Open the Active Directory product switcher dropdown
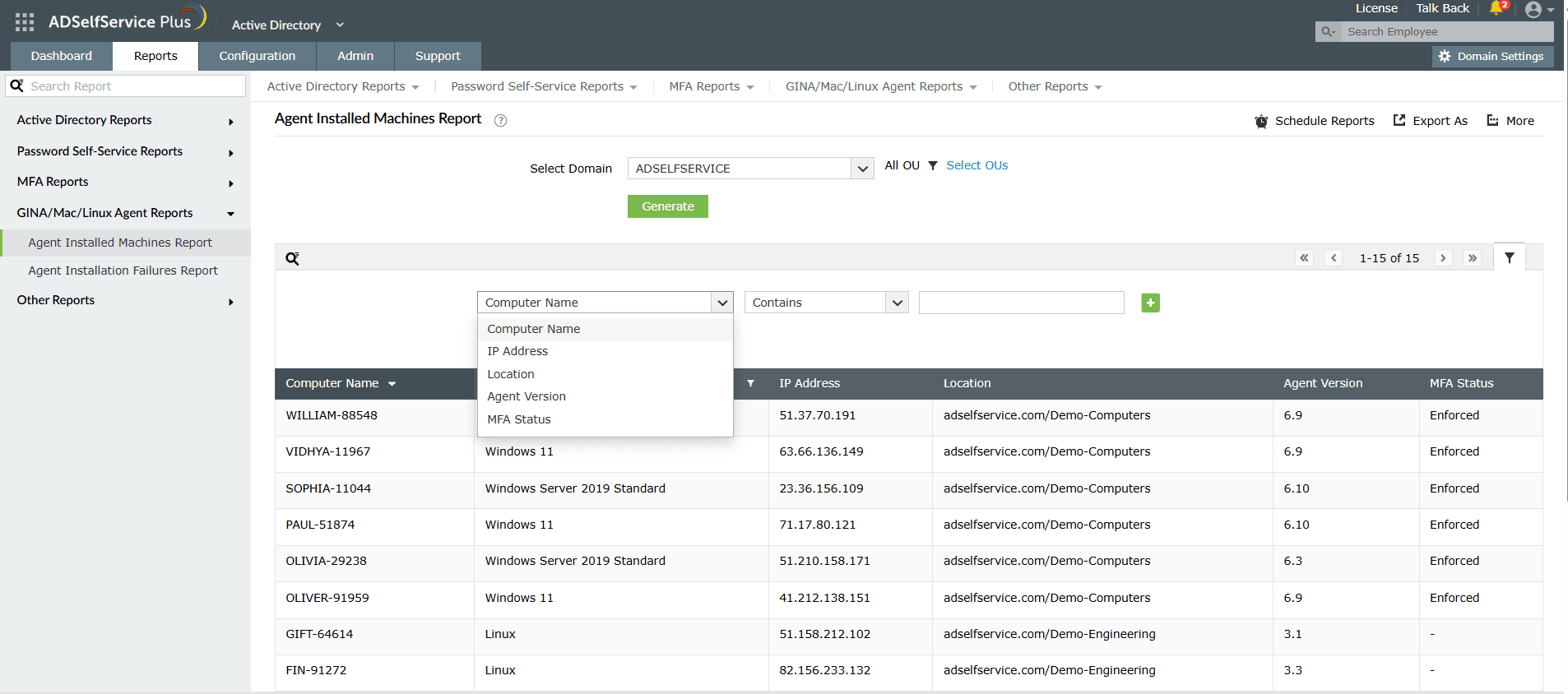 click(287, 25)
